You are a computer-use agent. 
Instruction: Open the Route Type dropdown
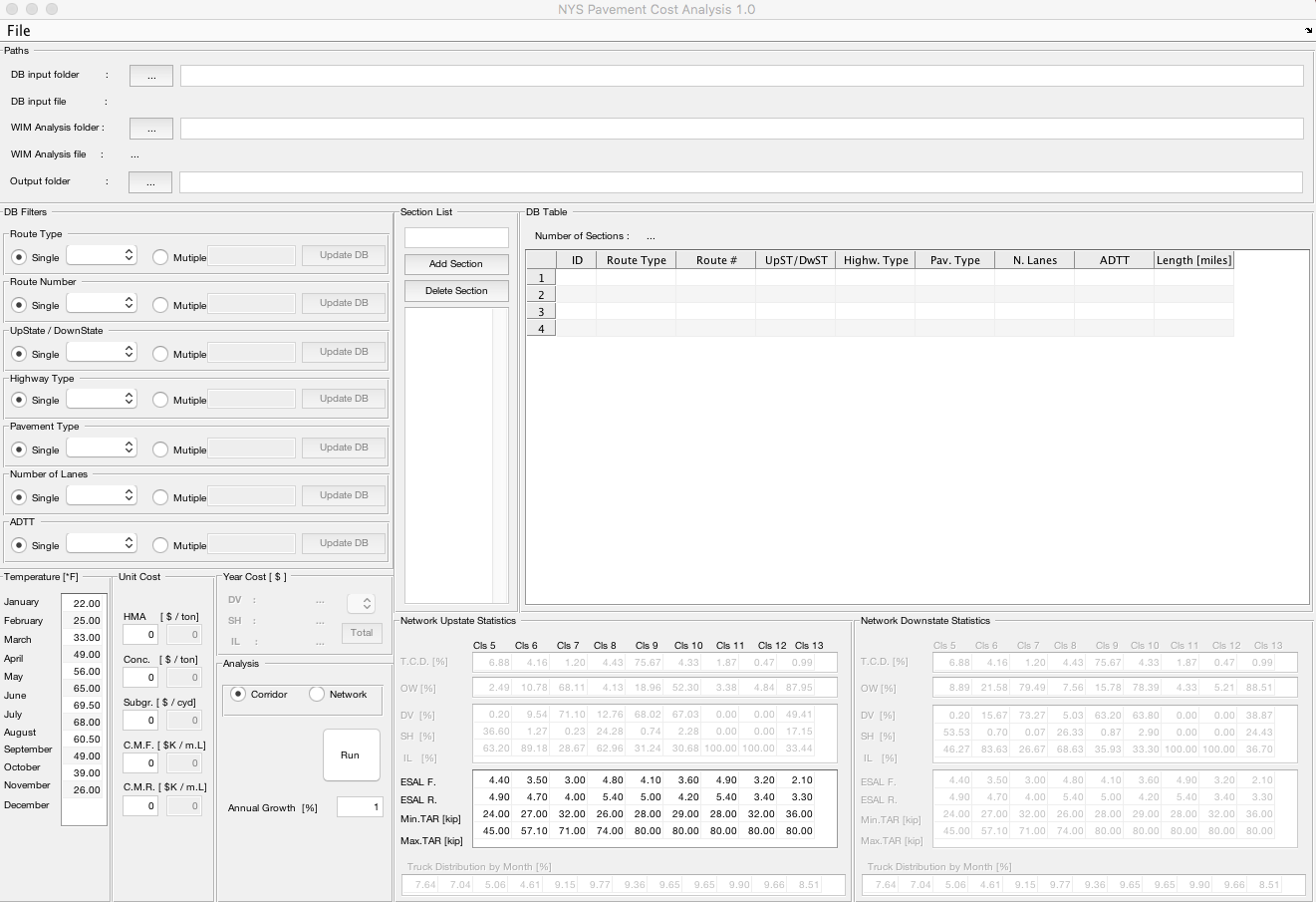click(x=101, y=255)
